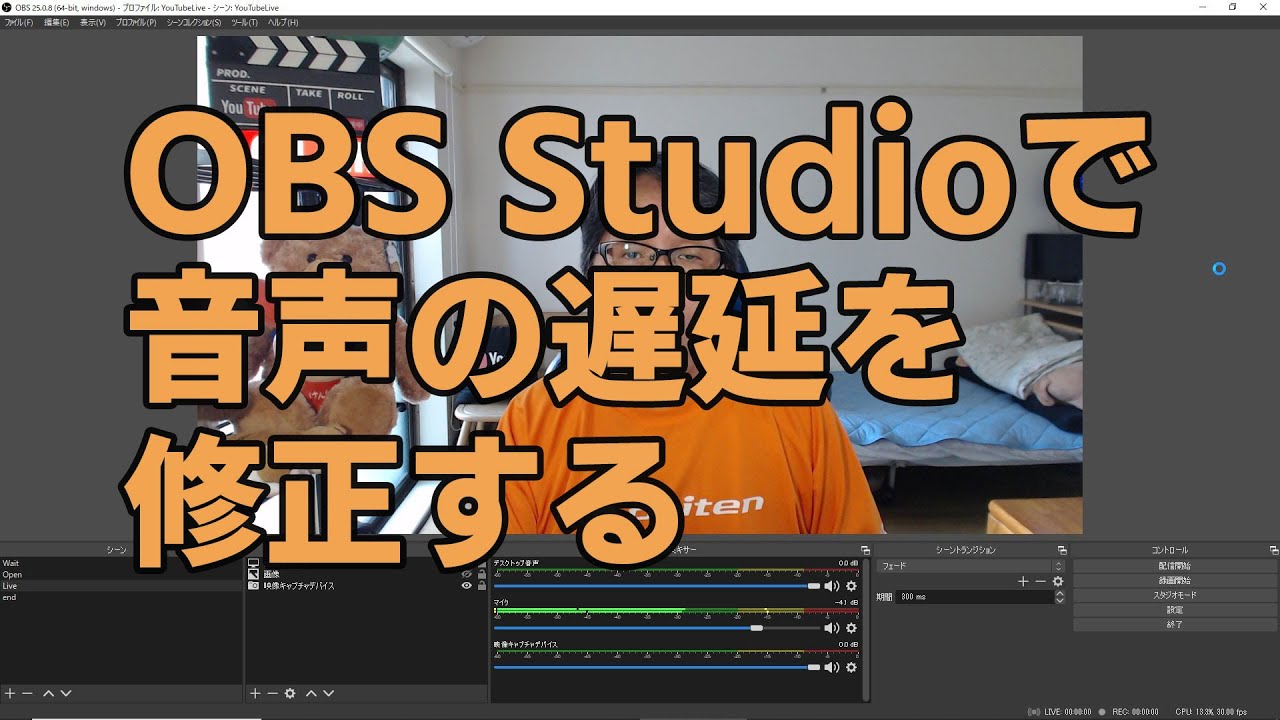
Task: Open 表示(V) menu
Action: point(93,22)
